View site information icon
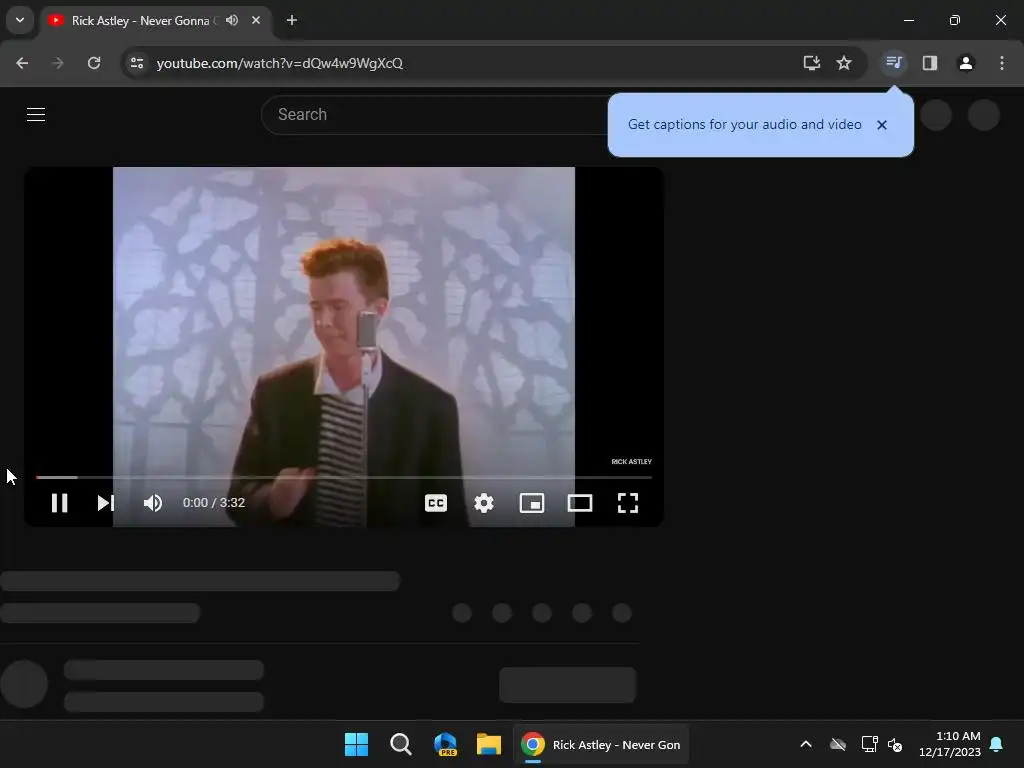Screen dimensions: 1024x768 click(137, 63)
